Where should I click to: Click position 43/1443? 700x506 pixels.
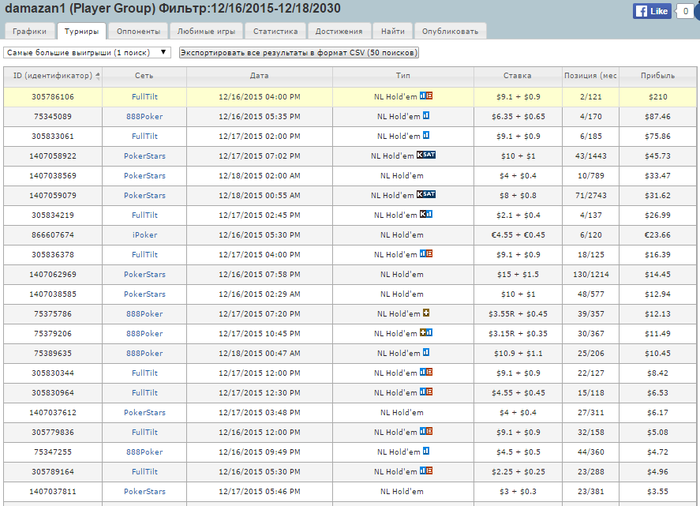591,156
